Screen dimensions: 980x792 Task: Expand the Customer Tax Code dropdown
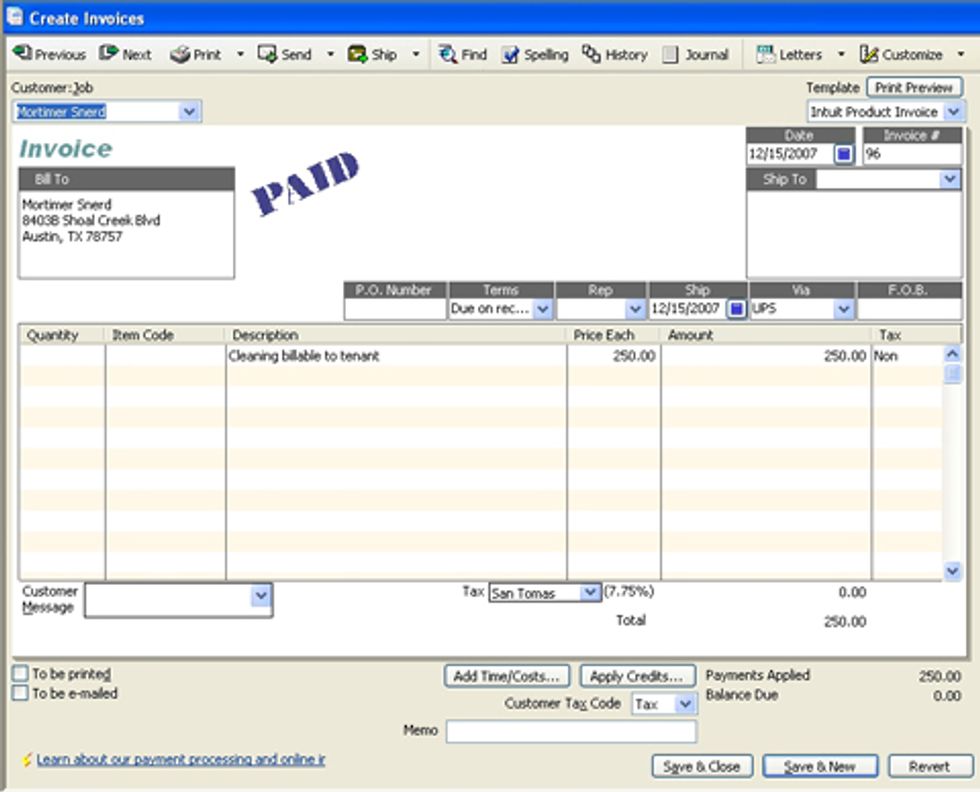[x=685, y=704]
